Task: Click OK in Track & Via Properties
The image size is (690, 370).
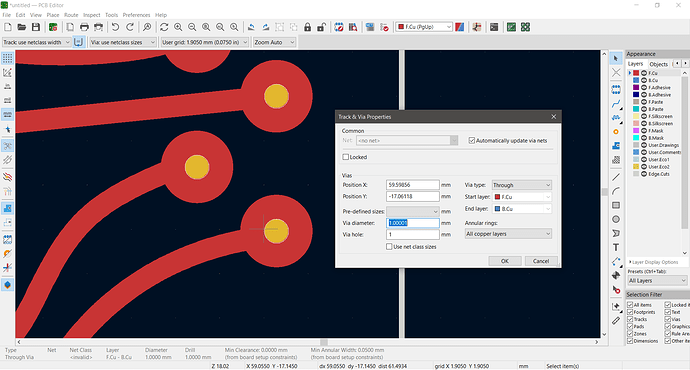Action: (x=505, y=261)
